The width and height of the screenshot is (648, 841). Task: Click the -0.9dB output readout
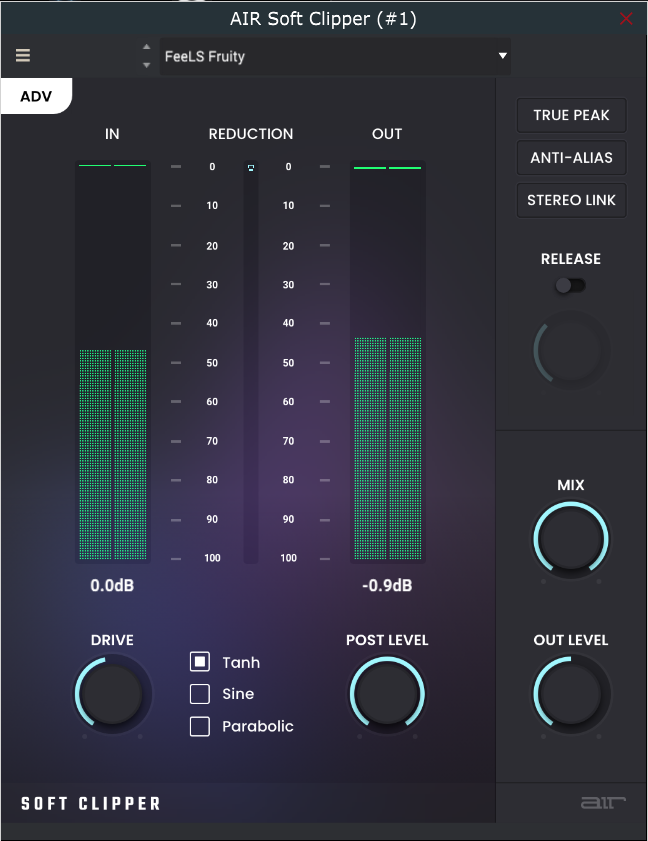pyautogui.click(x=387, y=585)
